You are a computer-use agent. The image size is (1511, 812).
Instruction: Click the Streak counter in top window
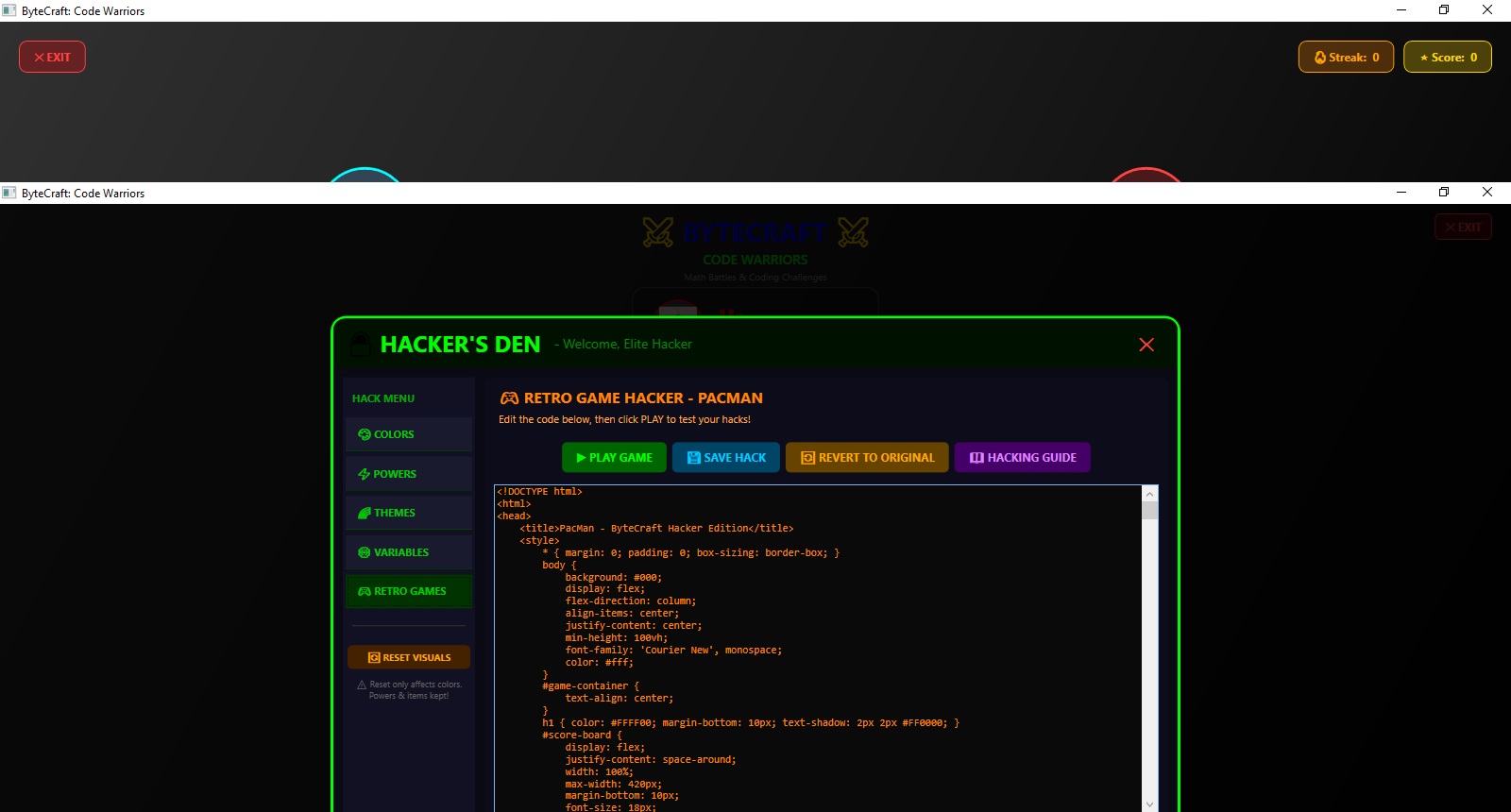(1346, 57)
